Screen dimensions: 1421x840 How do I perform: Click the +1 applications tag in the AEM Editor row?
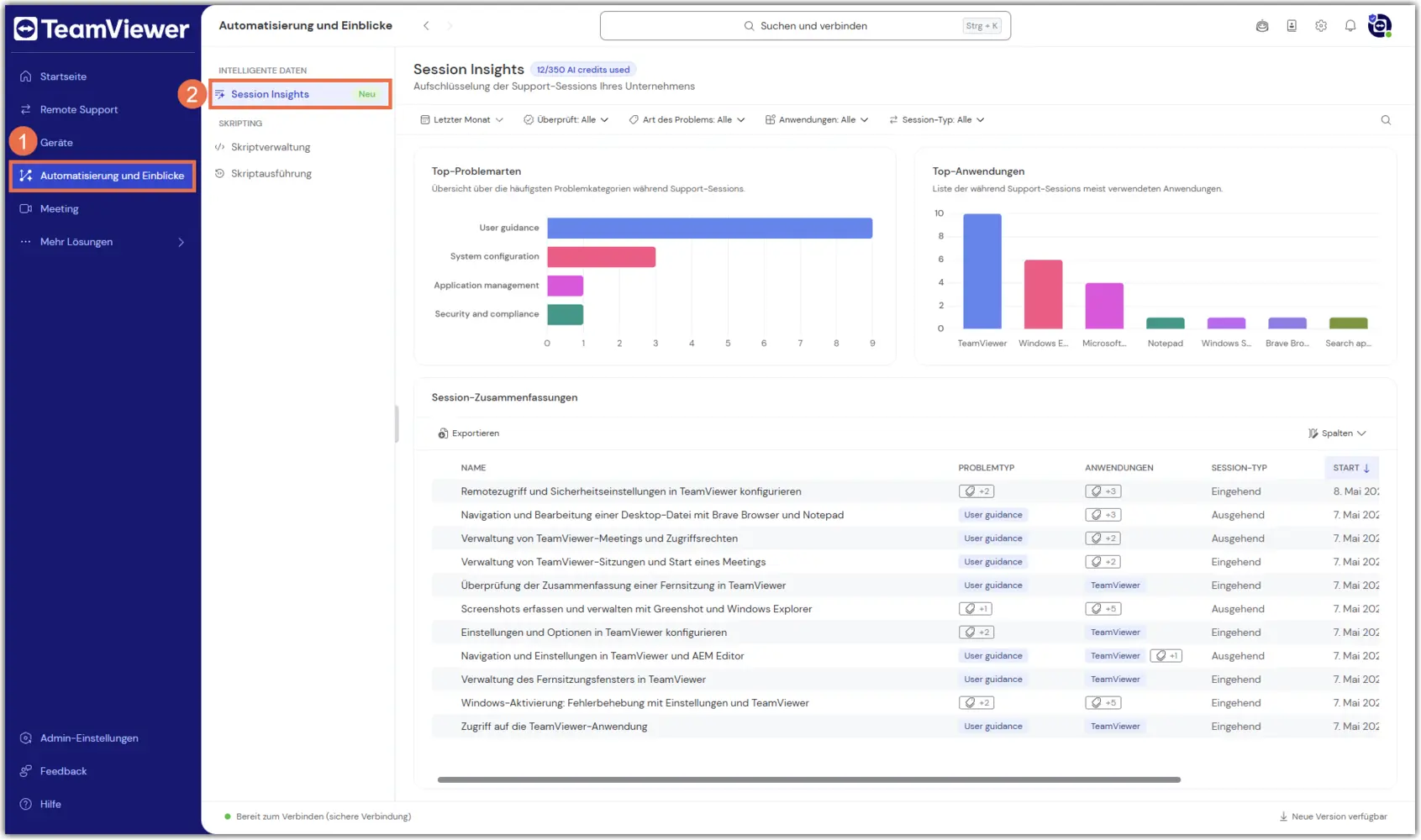(x=1166, y=656)
